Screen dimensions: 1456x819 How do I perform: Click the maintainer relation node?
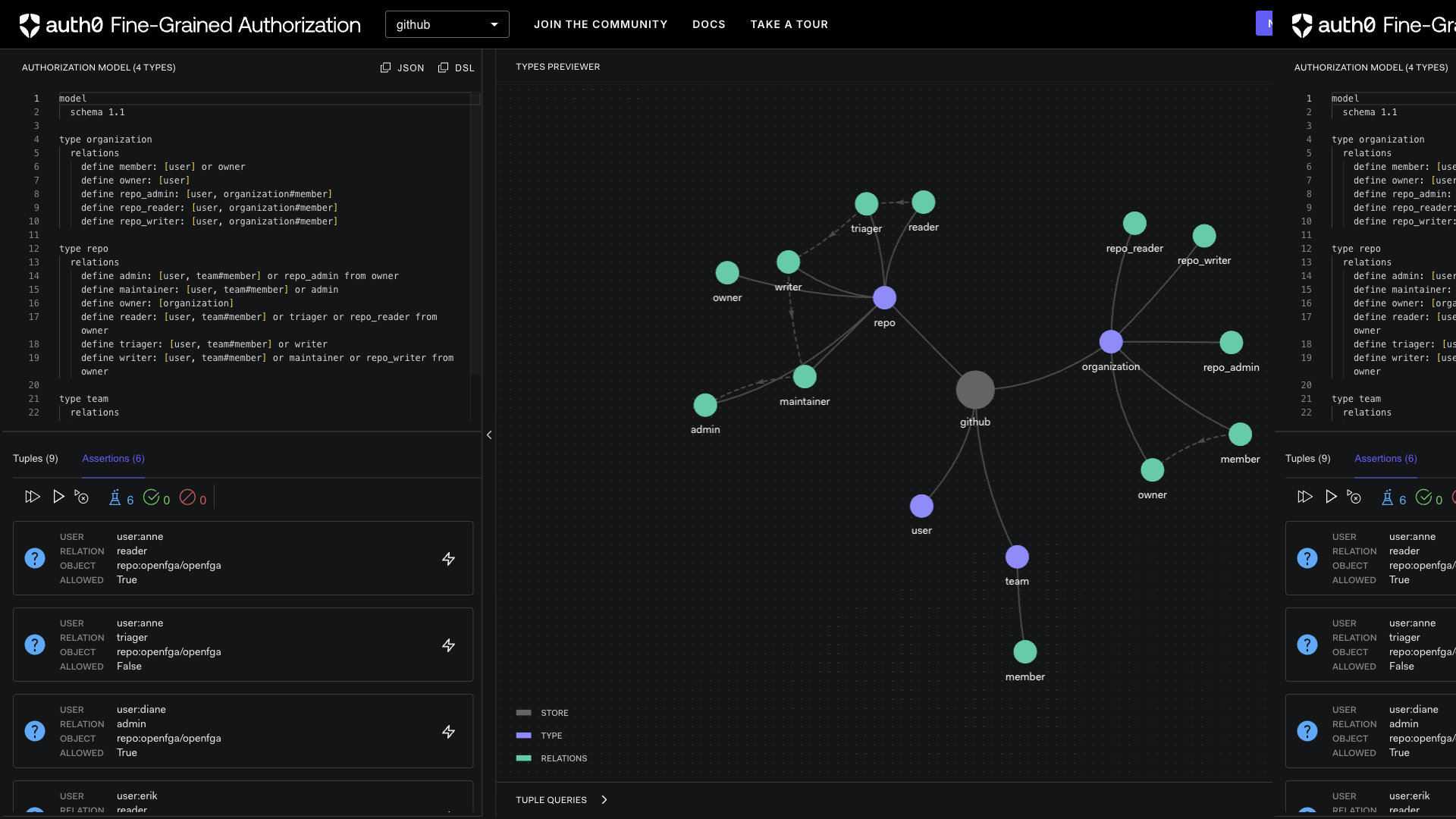pos(805,376)
